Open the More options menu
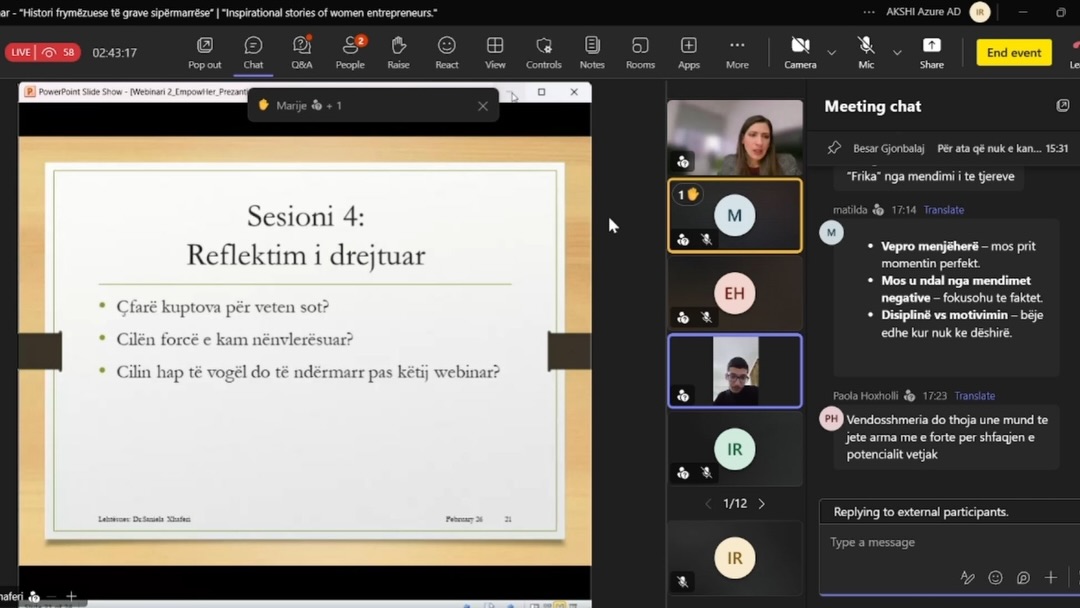The image size is (1080, 608). click(737, 52)
